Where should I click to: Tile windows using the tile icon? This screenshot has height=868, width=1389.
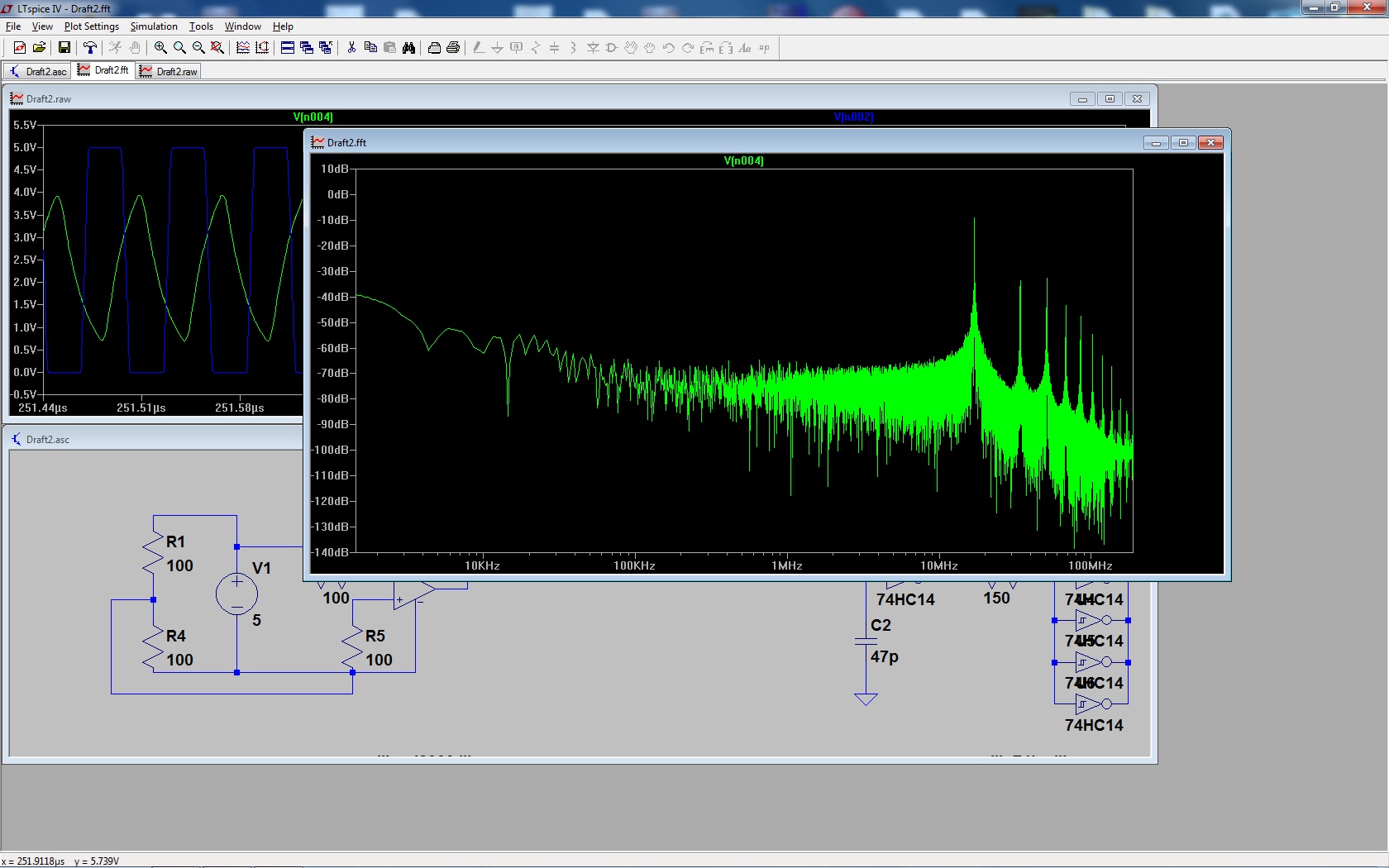pos(288,48)
